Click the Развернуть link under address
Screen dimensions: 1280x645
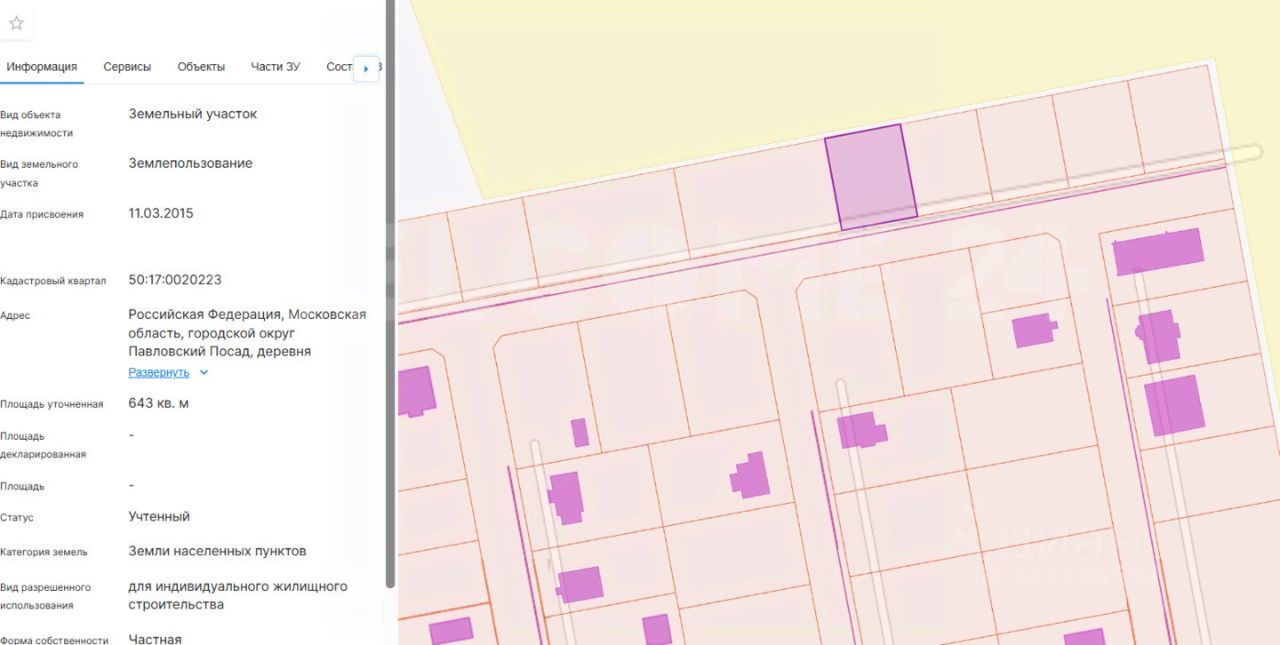pos(158,372)
